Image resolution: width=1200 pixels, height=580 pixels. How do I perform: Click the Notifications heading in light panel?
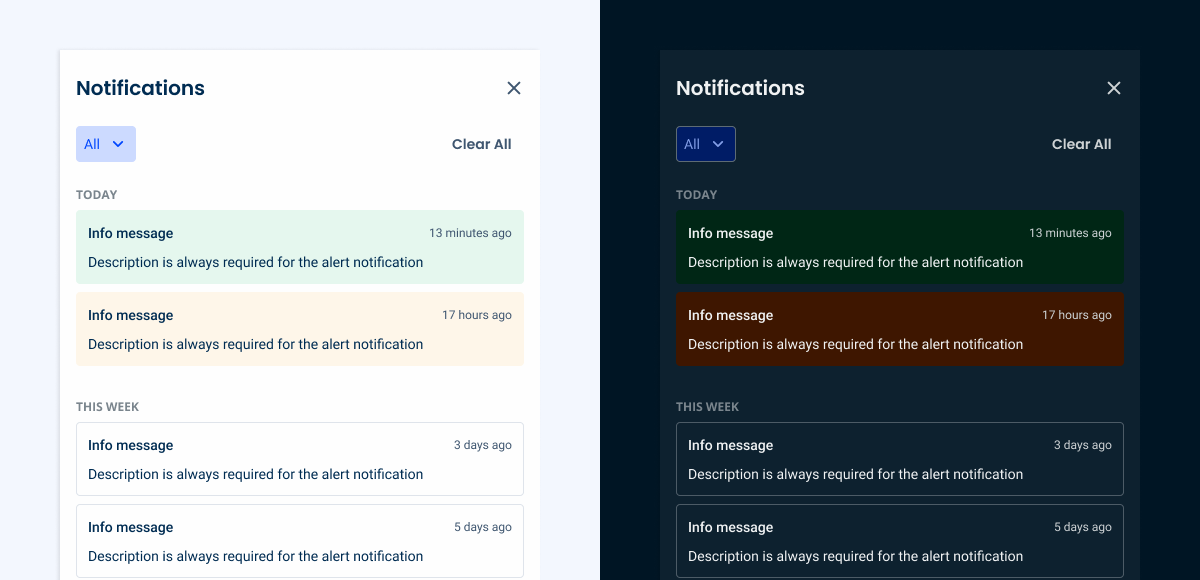point(140,88)
